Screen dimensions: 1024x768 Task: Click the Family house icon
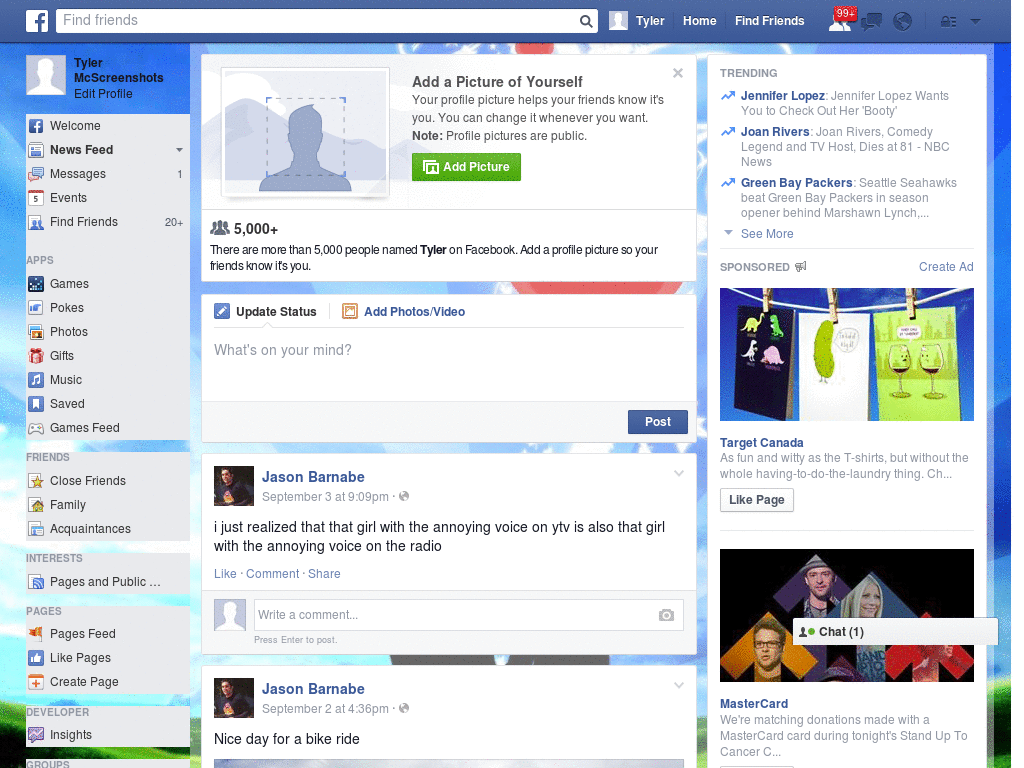click(x=36, y=505)
